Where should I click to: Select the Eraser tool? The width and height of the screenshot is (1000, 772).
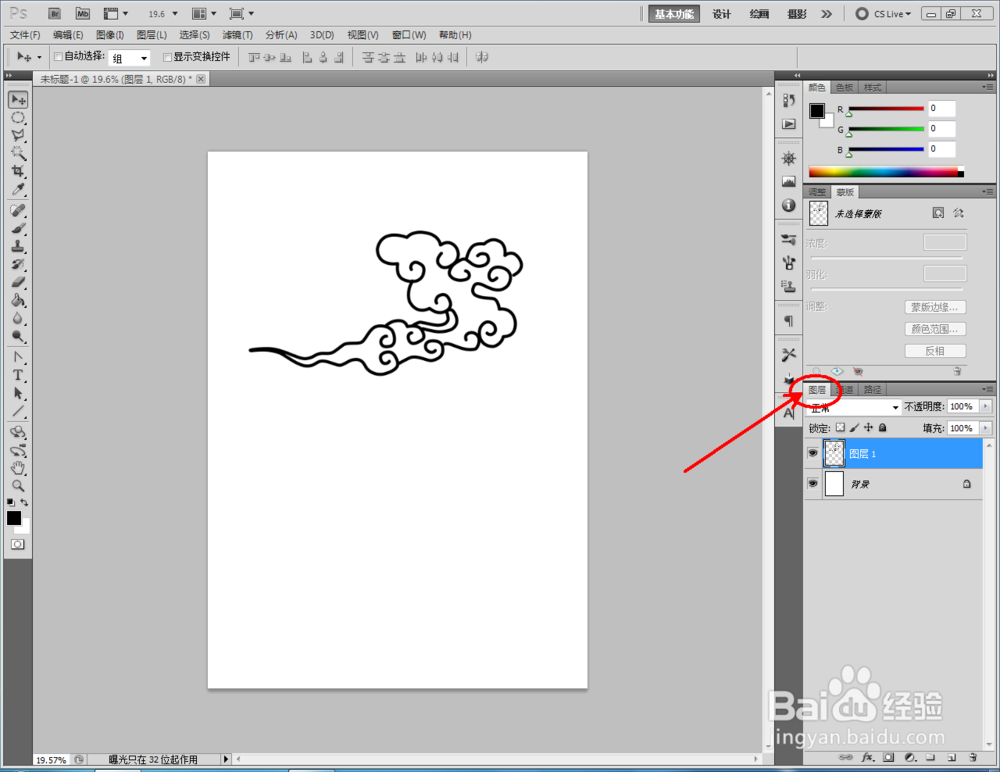coord(18,282)
